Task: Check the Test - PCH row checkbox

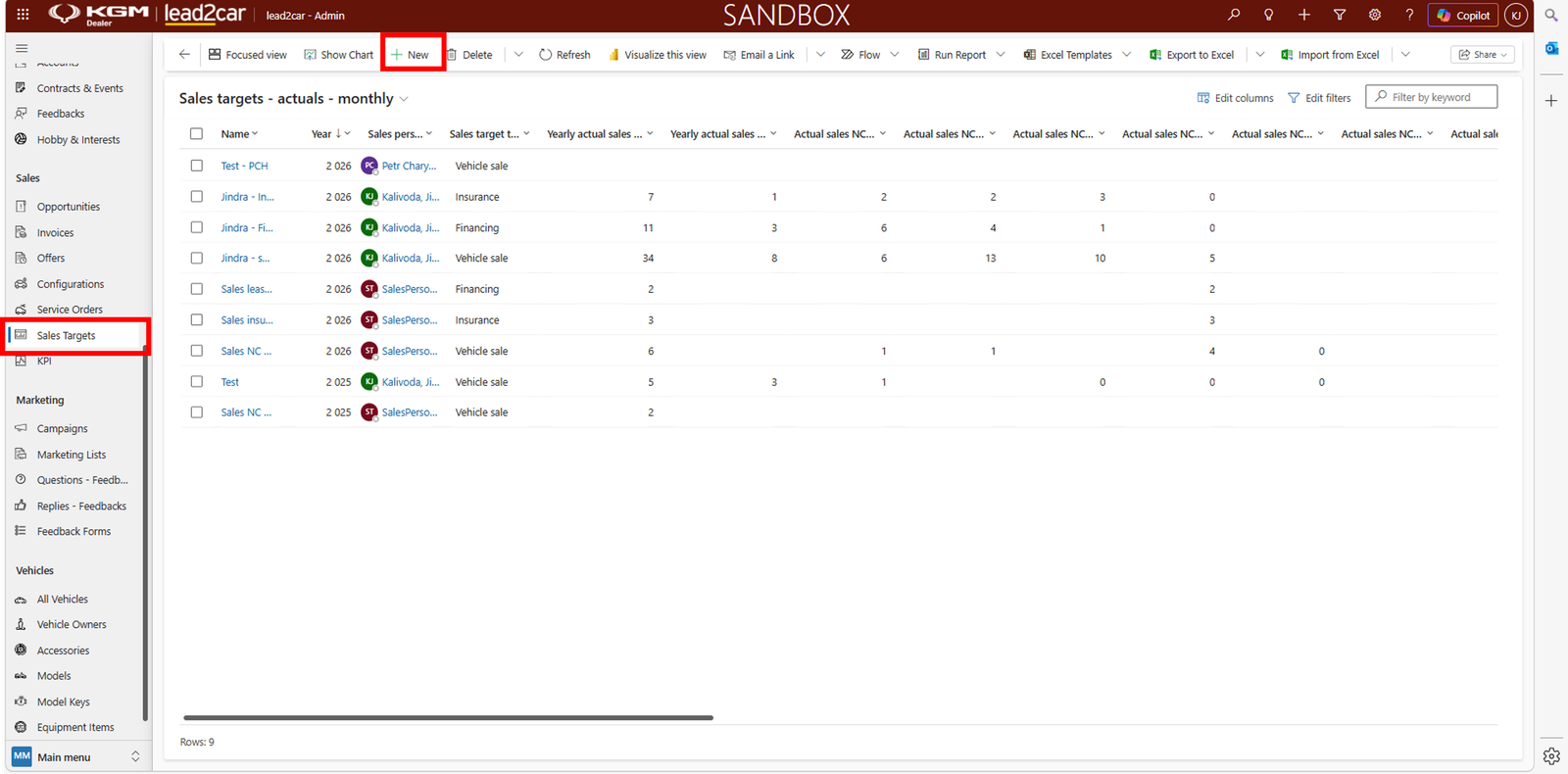Action: 197,166
